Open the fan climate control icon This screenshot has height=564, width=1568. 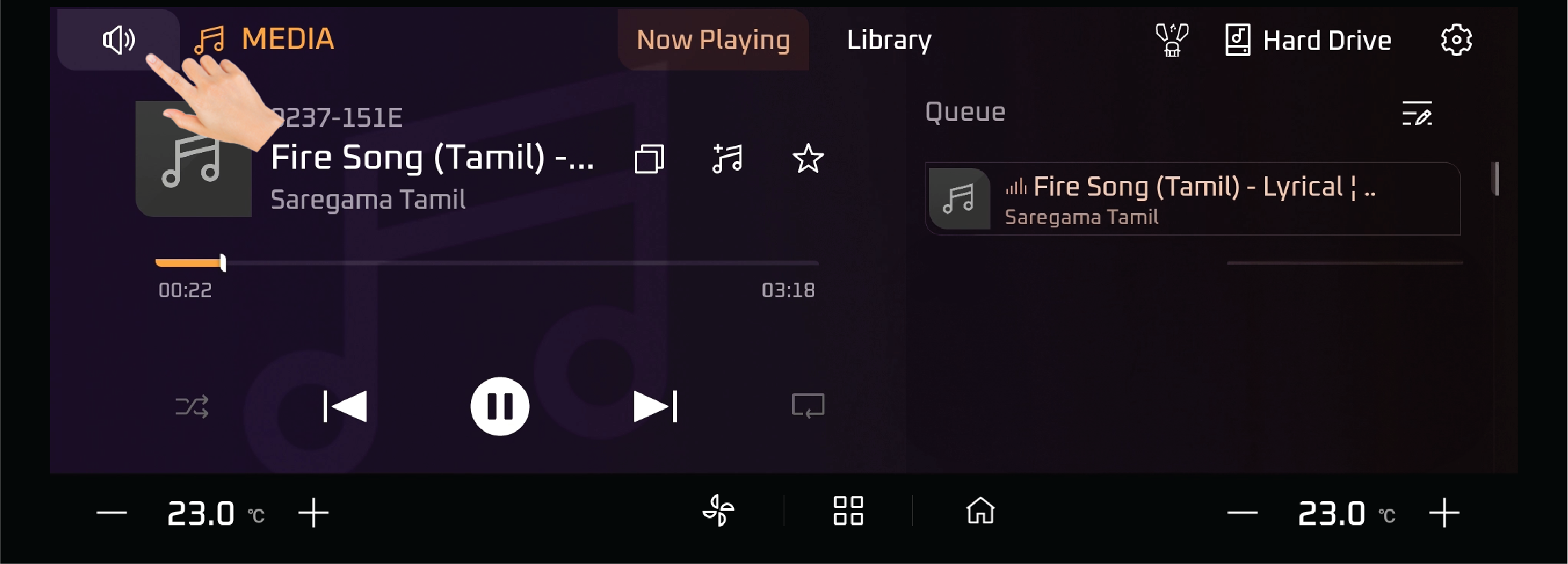coord(719,511)
